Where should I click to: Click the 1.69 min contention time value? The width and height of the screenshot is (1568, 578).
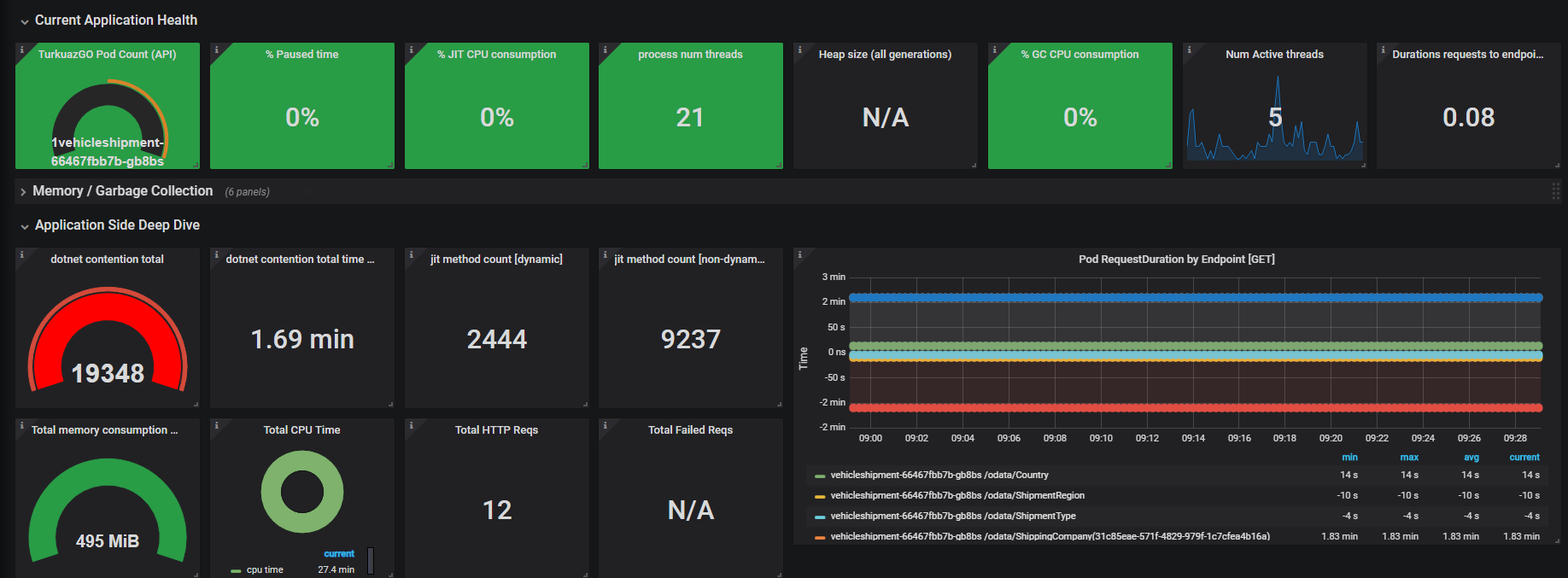click(x=302, y=339)
